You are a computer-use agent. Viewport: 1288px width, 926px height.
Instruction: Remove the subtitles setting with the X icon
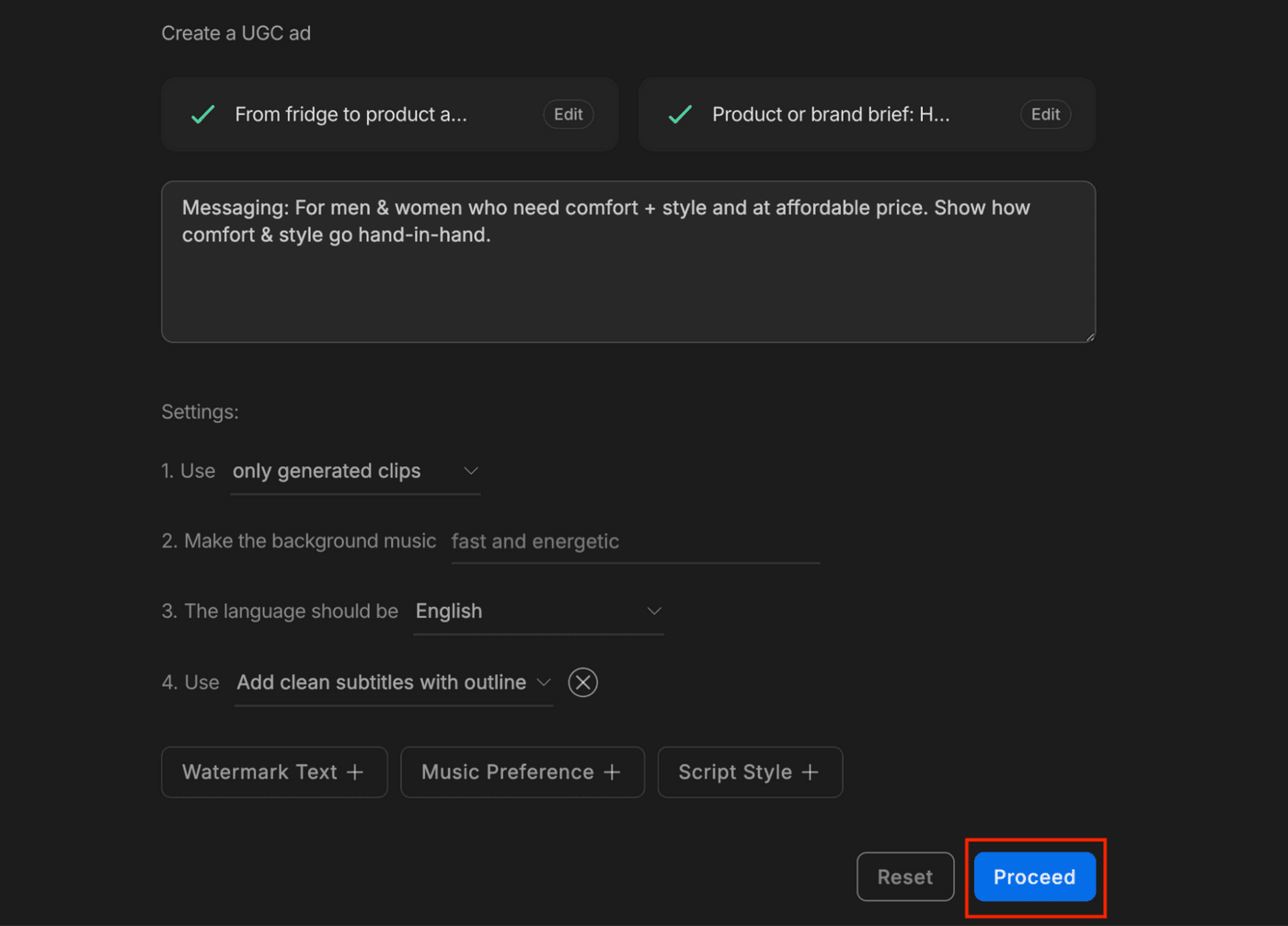582,682
